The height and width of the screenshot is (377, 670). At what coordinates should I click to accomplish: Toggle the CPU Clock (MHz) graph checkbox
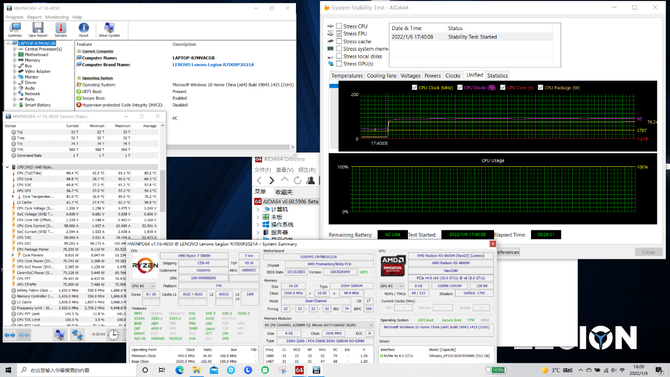point(414,87)
